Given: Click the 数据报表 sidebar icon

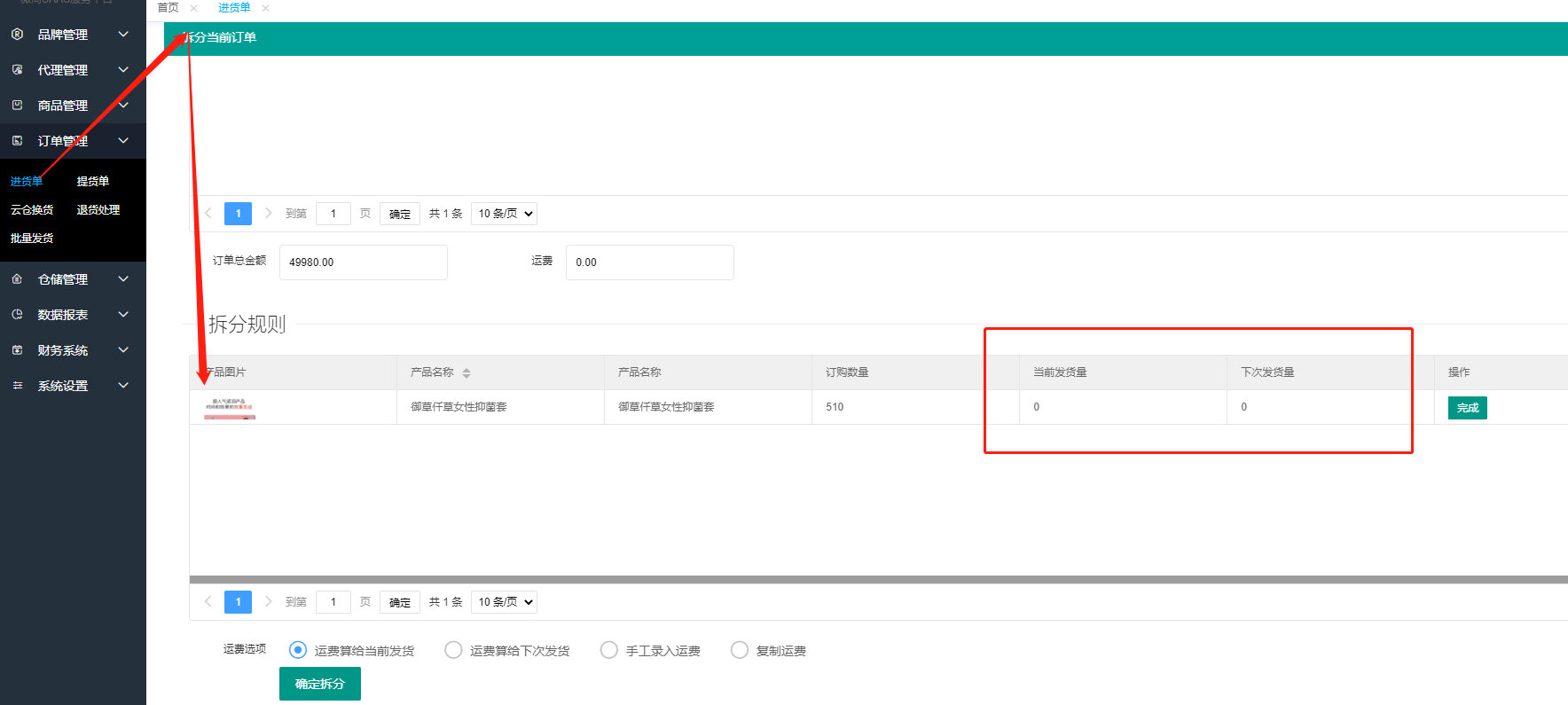Looking at the screenshot, I should [x=17, y=314].
